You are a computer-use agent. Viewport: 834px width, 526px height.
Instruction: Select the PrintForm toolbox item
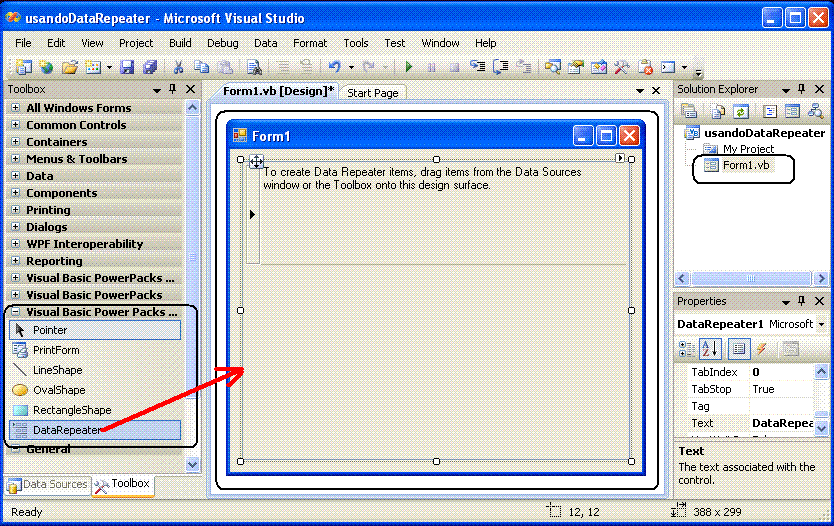click(x=95, y=350)
